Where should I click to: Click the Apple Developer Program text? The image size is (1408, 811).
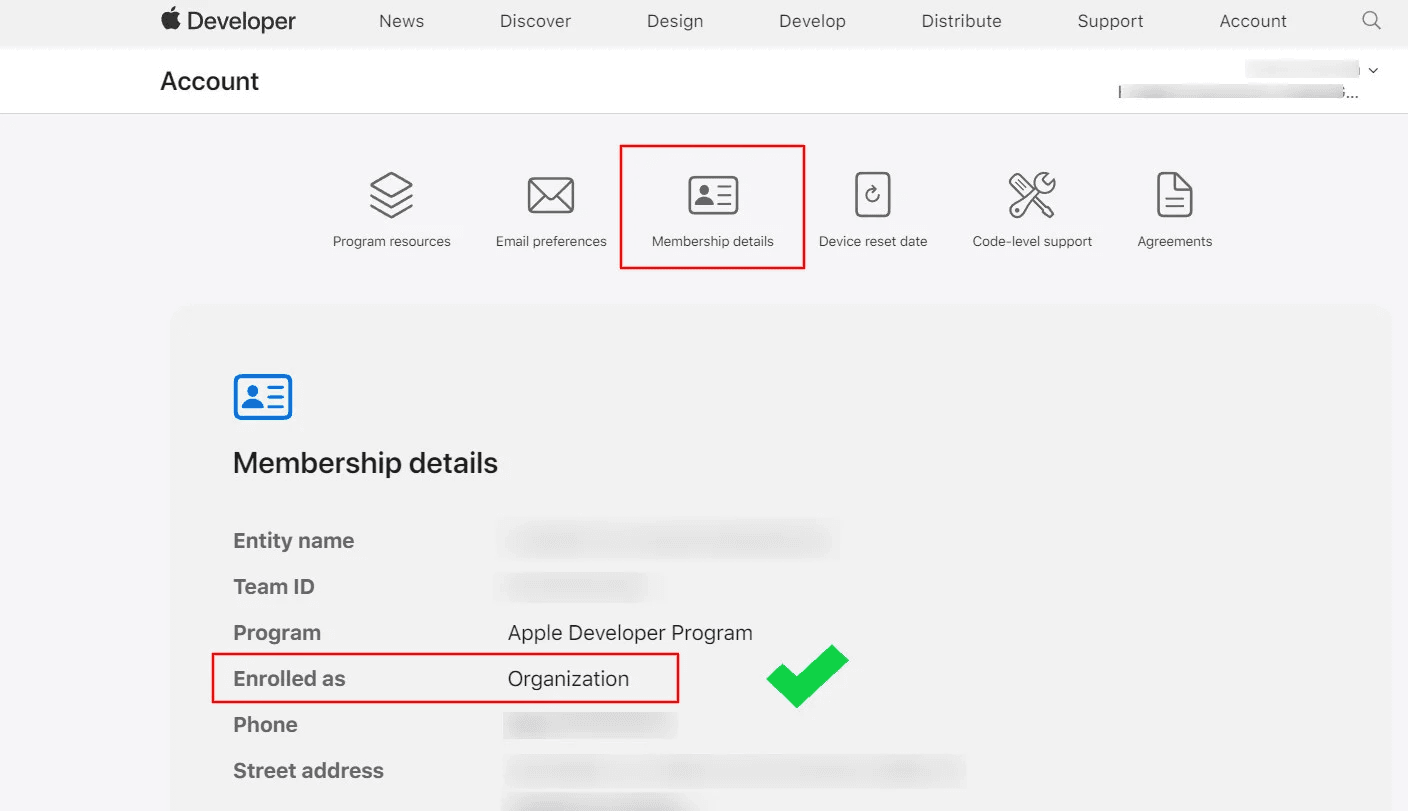click(630, 633)
